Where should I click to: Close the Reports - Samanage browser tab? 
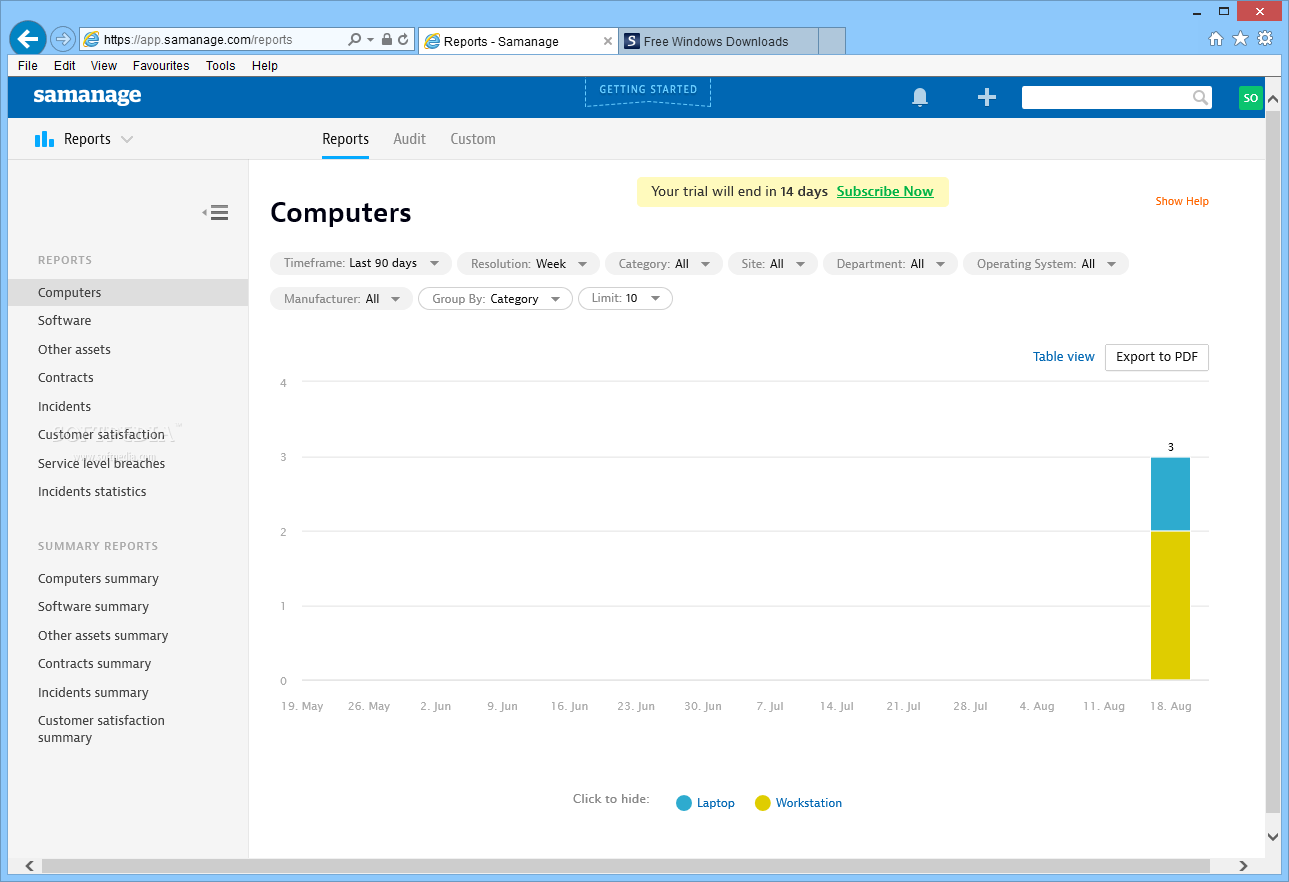(607, 41)
